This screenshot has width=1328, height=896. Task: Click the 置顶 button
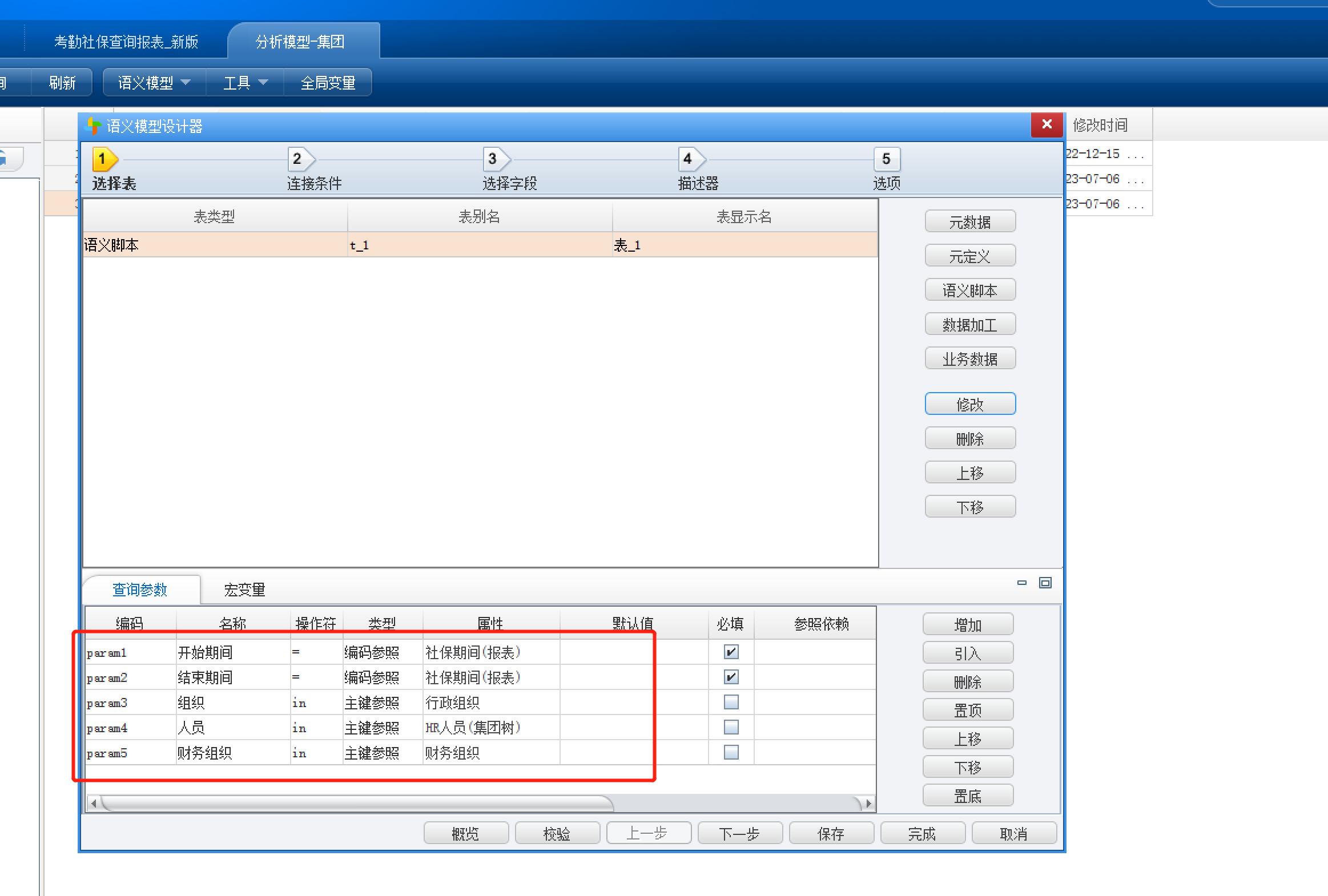(967, 711)
